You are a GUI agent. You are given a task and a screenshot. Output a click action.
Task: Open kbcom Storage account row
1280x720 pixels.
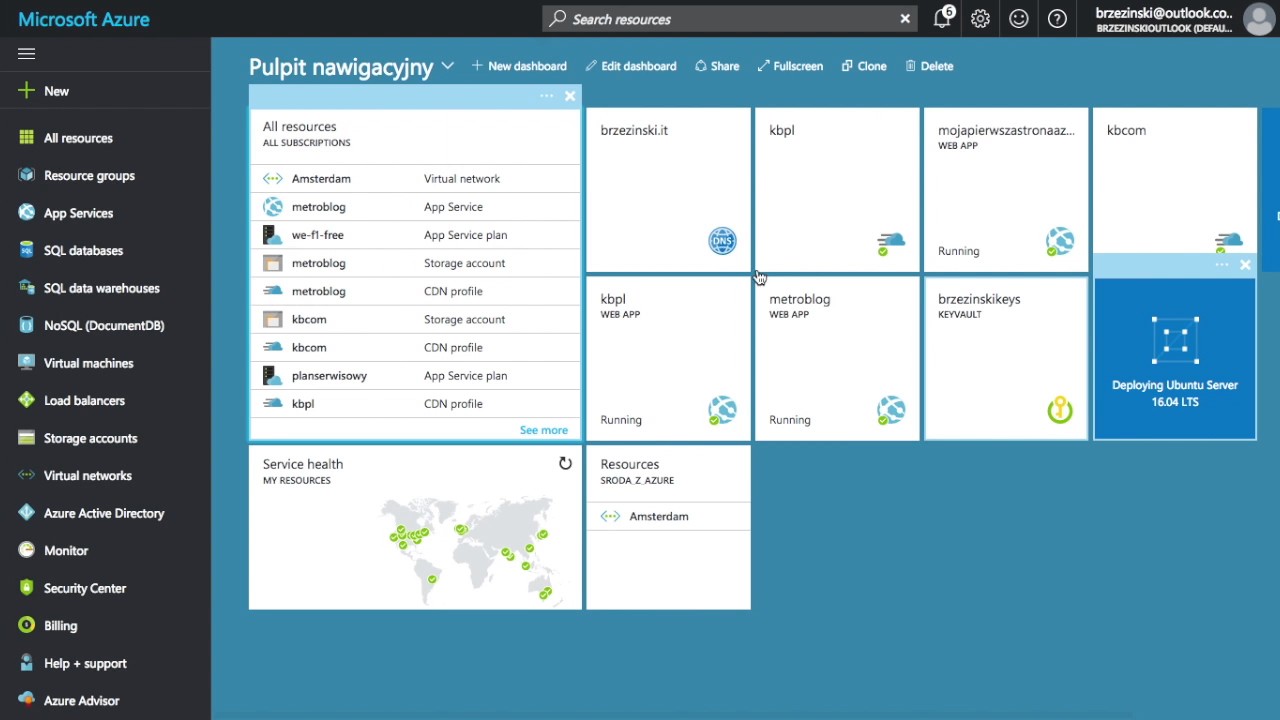[415, 319]
